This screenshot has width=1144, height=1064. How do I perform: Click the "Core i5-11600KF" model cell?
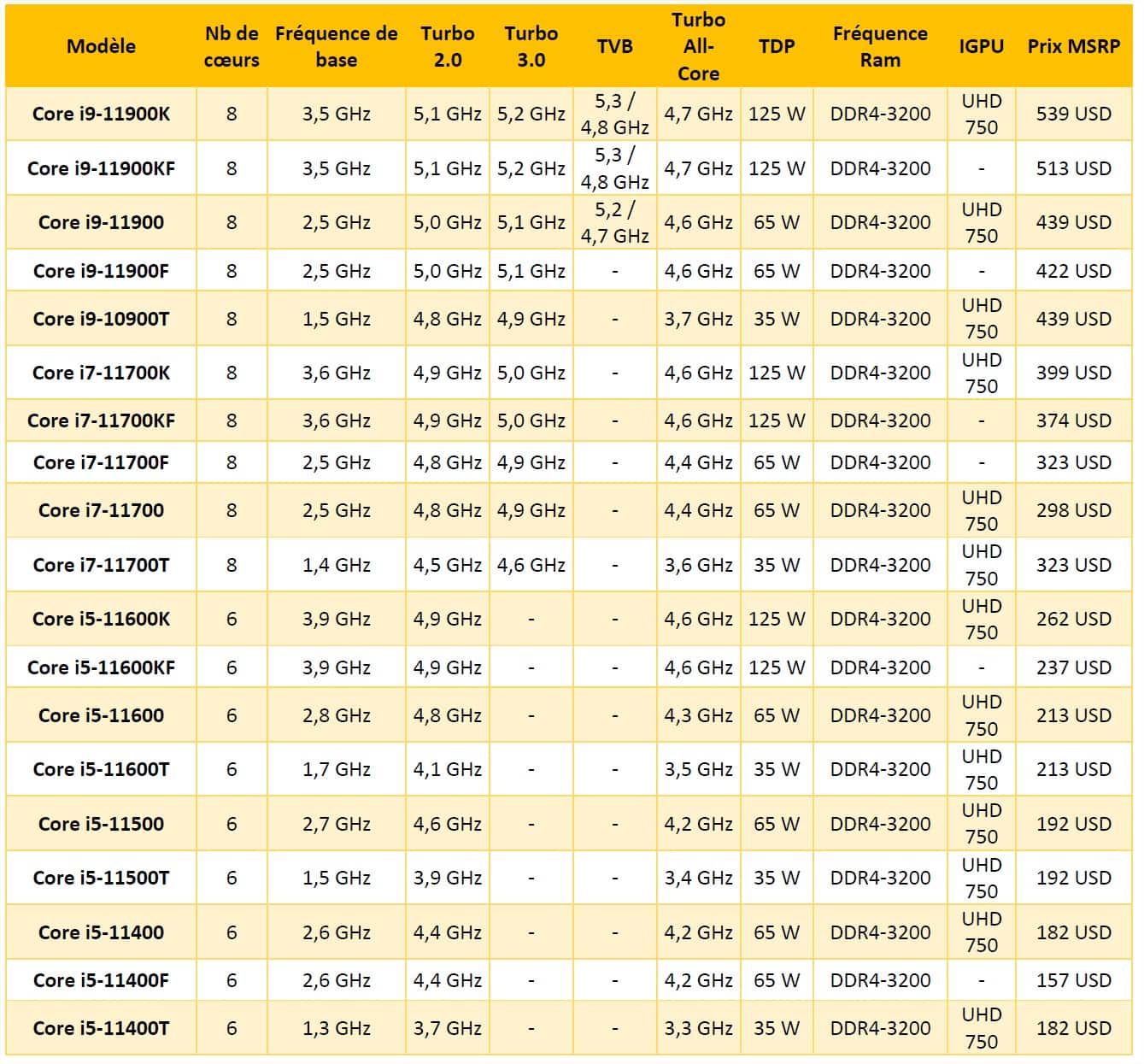(101, 667)
